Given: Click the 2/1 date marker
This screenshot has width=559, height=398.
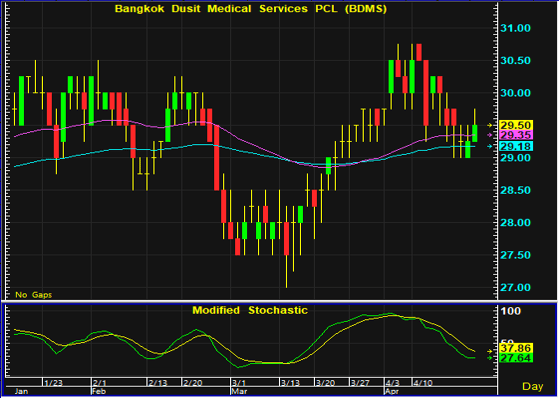Looking at the screenshot, I should tap(99, 383).
